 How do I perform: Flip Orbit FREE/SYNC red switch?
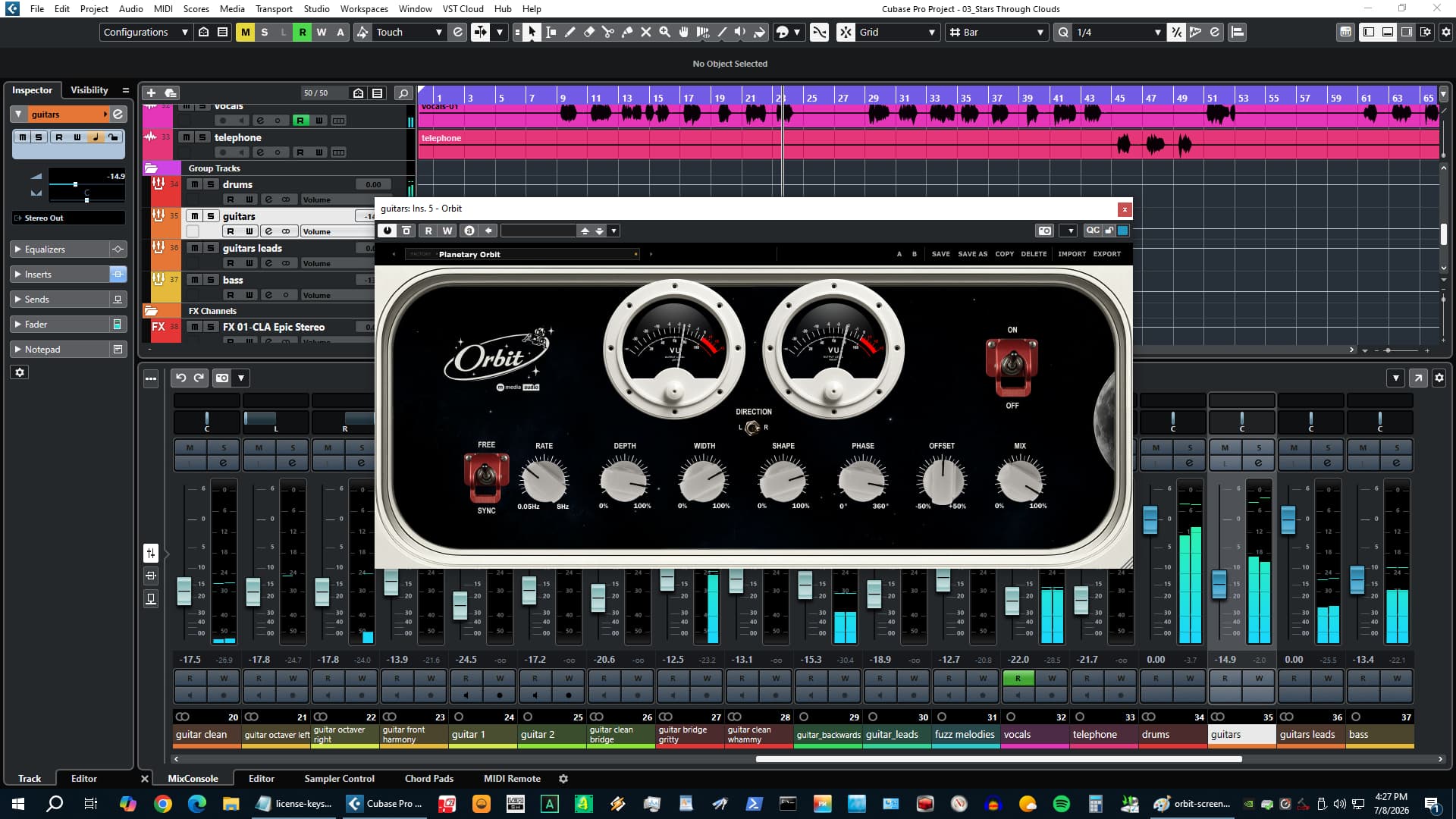pos(486,478)
